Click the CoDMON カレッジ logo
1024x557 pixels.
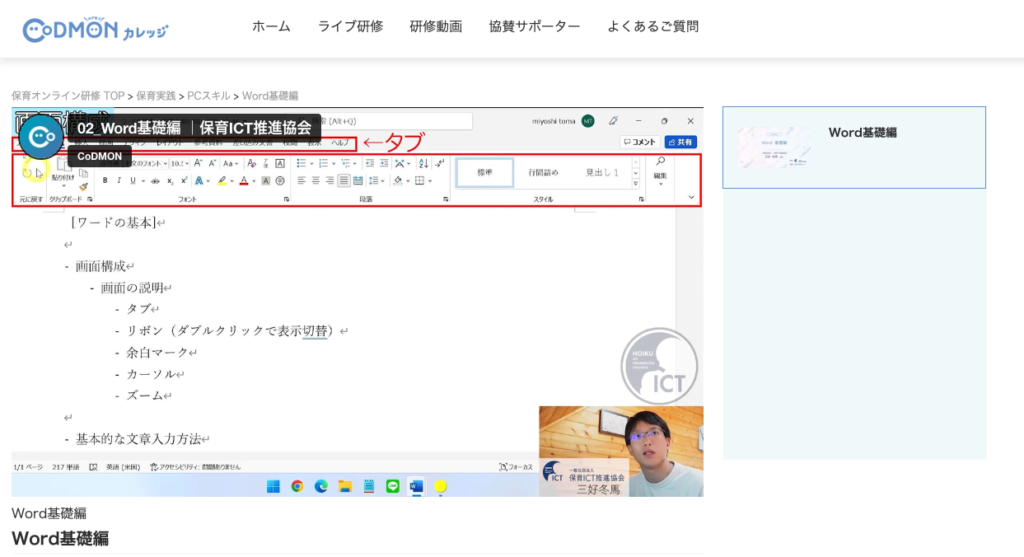pyautogui.click(x=95, y=29)
